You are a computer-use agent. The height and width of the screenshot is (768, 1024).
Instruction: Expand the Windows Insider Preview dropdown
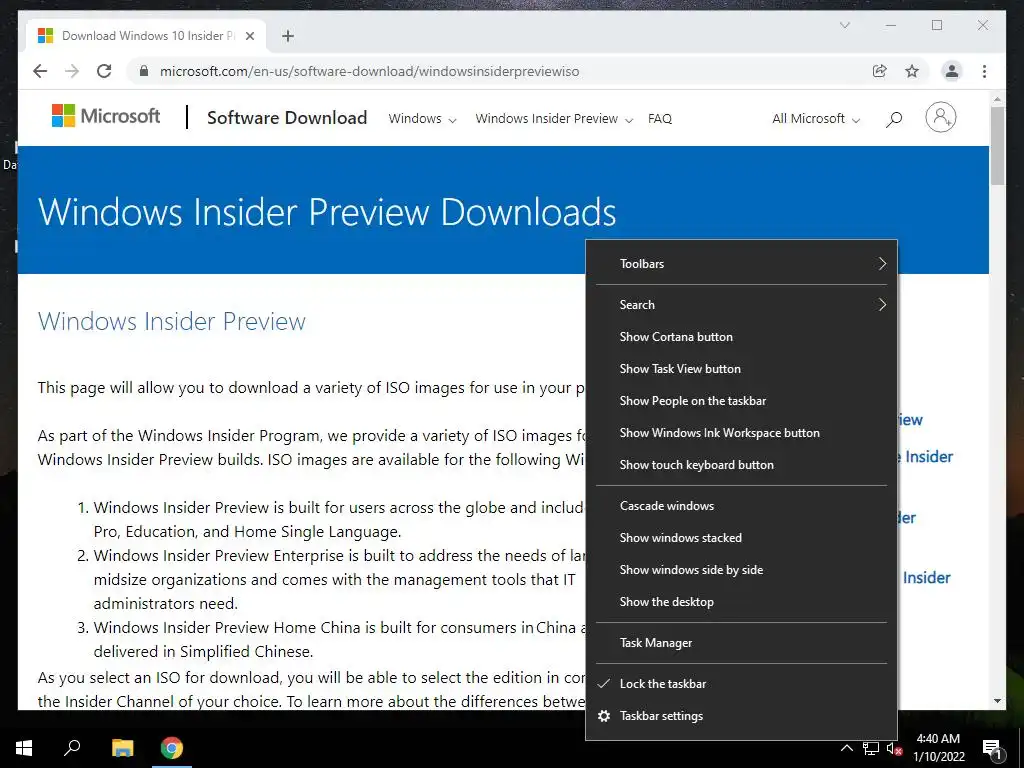(x=554, y=119)
